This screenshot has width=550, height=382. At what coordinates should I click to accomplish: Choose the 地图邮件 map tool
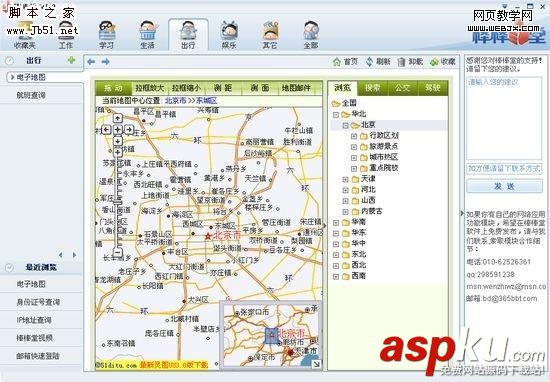tap(296, 88)
